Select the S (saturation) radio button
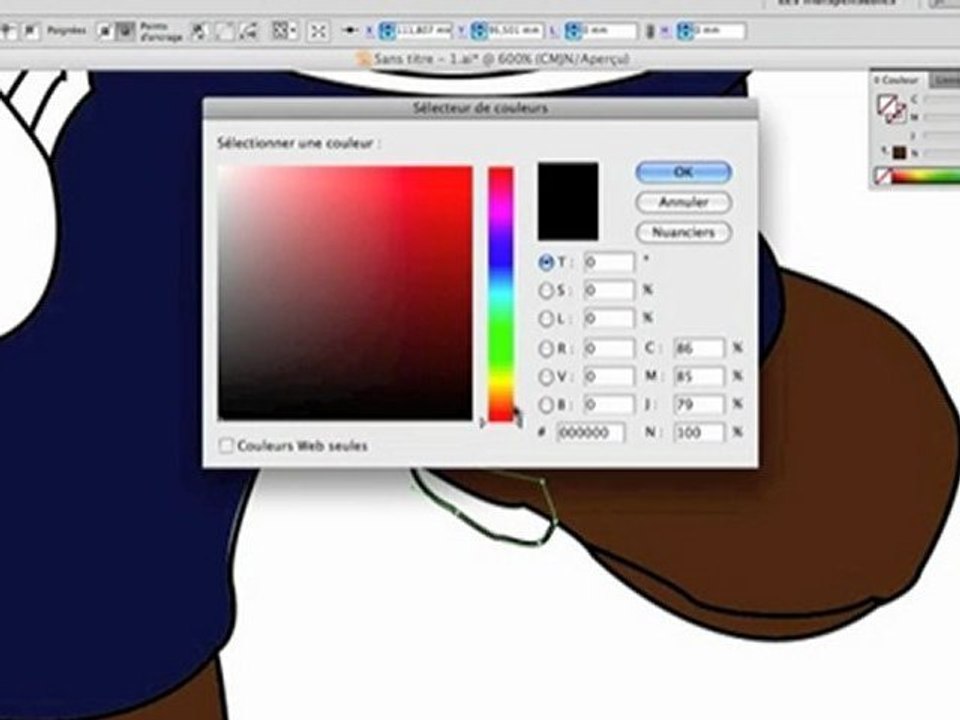Viewport: 960px width, 720px height. 545,290
